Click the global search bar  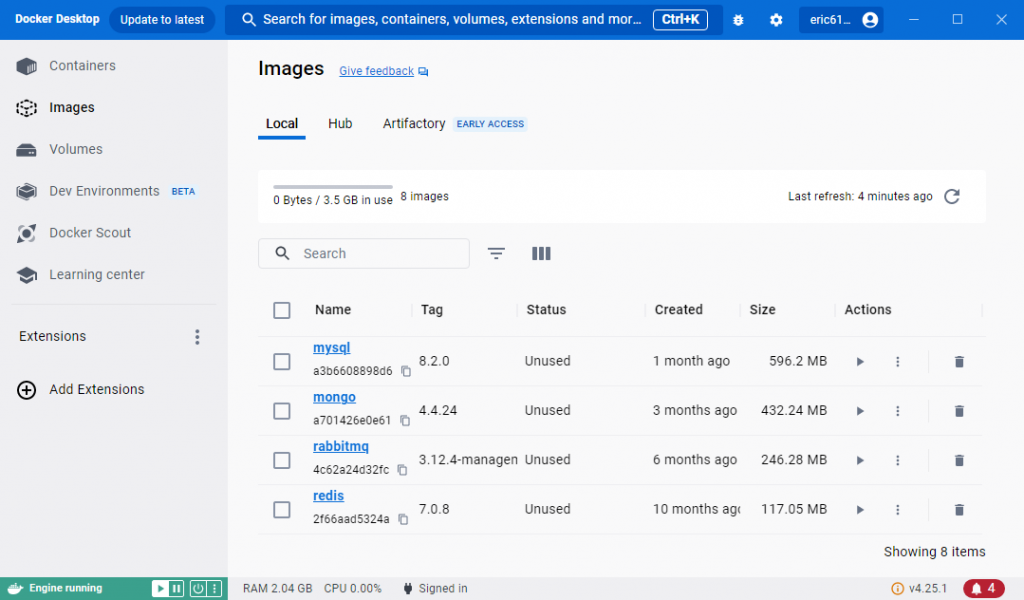click(x=473, y=20)
